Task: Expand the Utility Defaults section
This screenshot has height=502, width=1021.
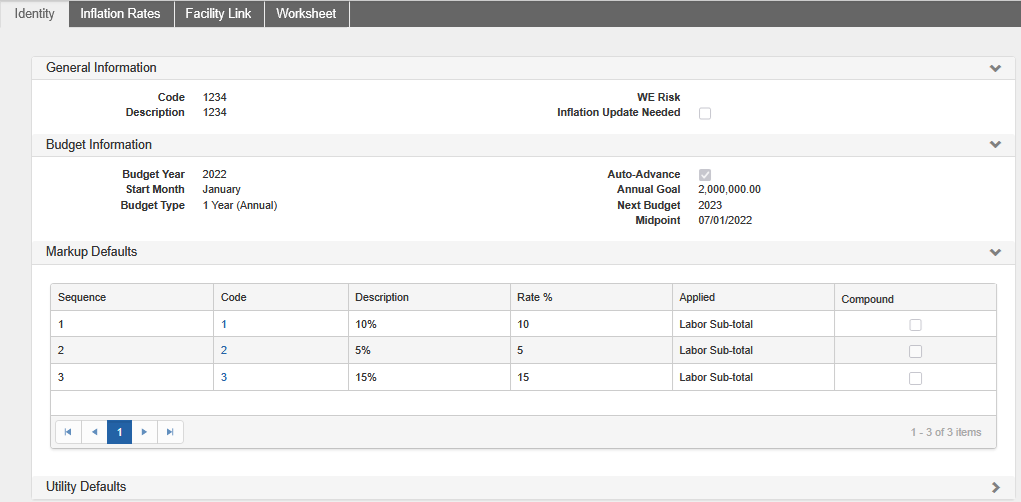Action: [995, 487]
